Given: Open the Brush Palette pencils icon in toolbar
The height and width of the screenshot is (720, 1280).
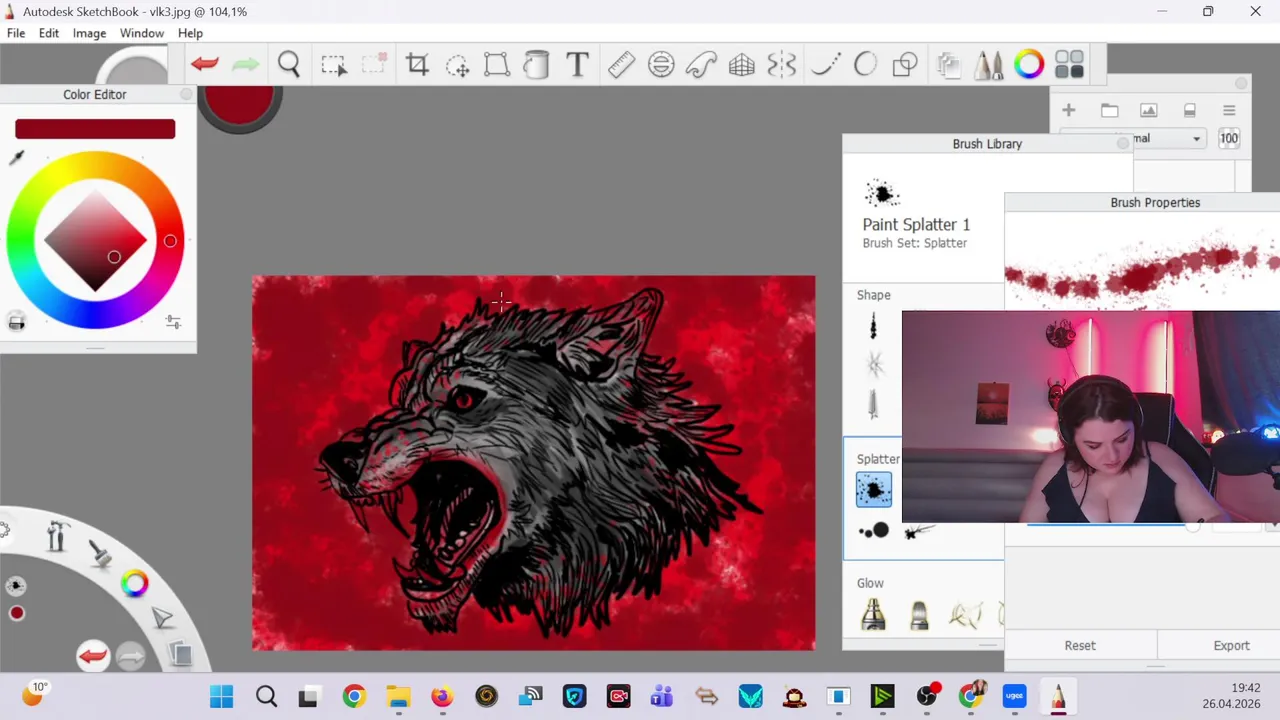Looking at the screenshot, I should pyautogui.click(x=989, y=65).
